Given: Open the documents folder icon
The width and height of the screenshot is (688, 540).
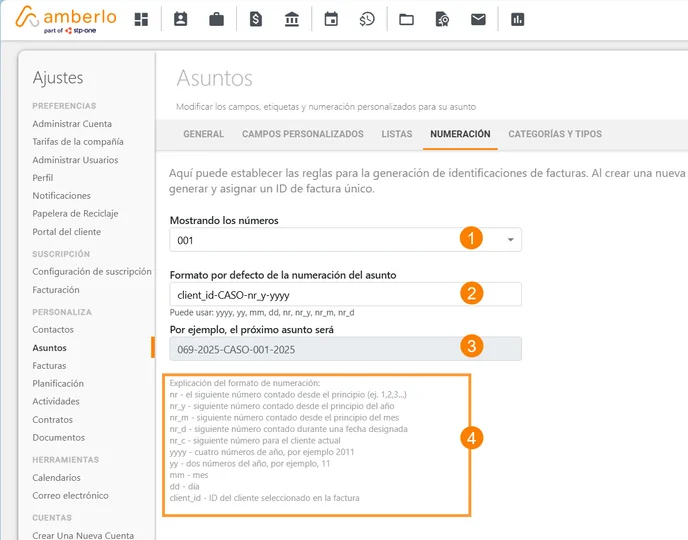Looking at the screenshot, I should click(x=406, y=19).
